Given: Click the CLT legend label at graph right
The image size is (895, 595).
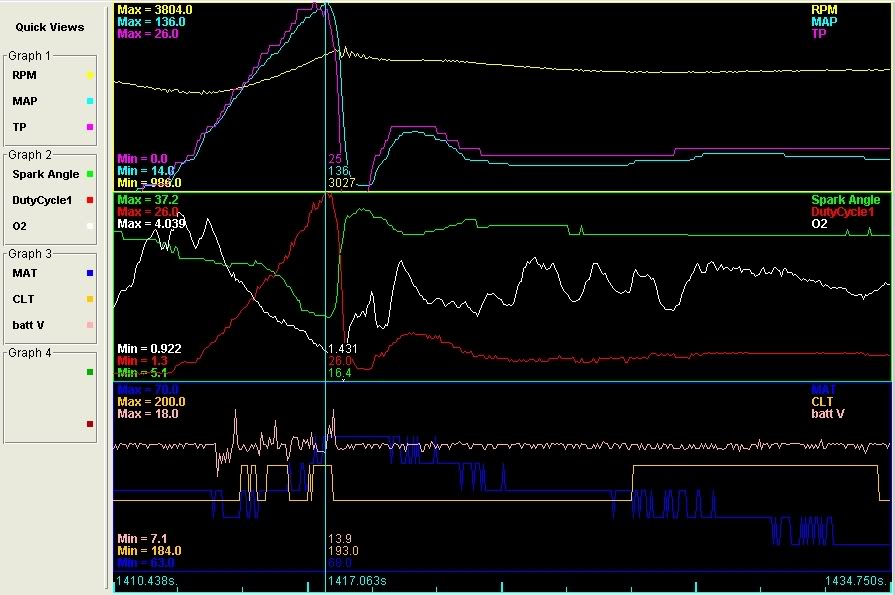Looking at the screenshot, I should 822,401.
